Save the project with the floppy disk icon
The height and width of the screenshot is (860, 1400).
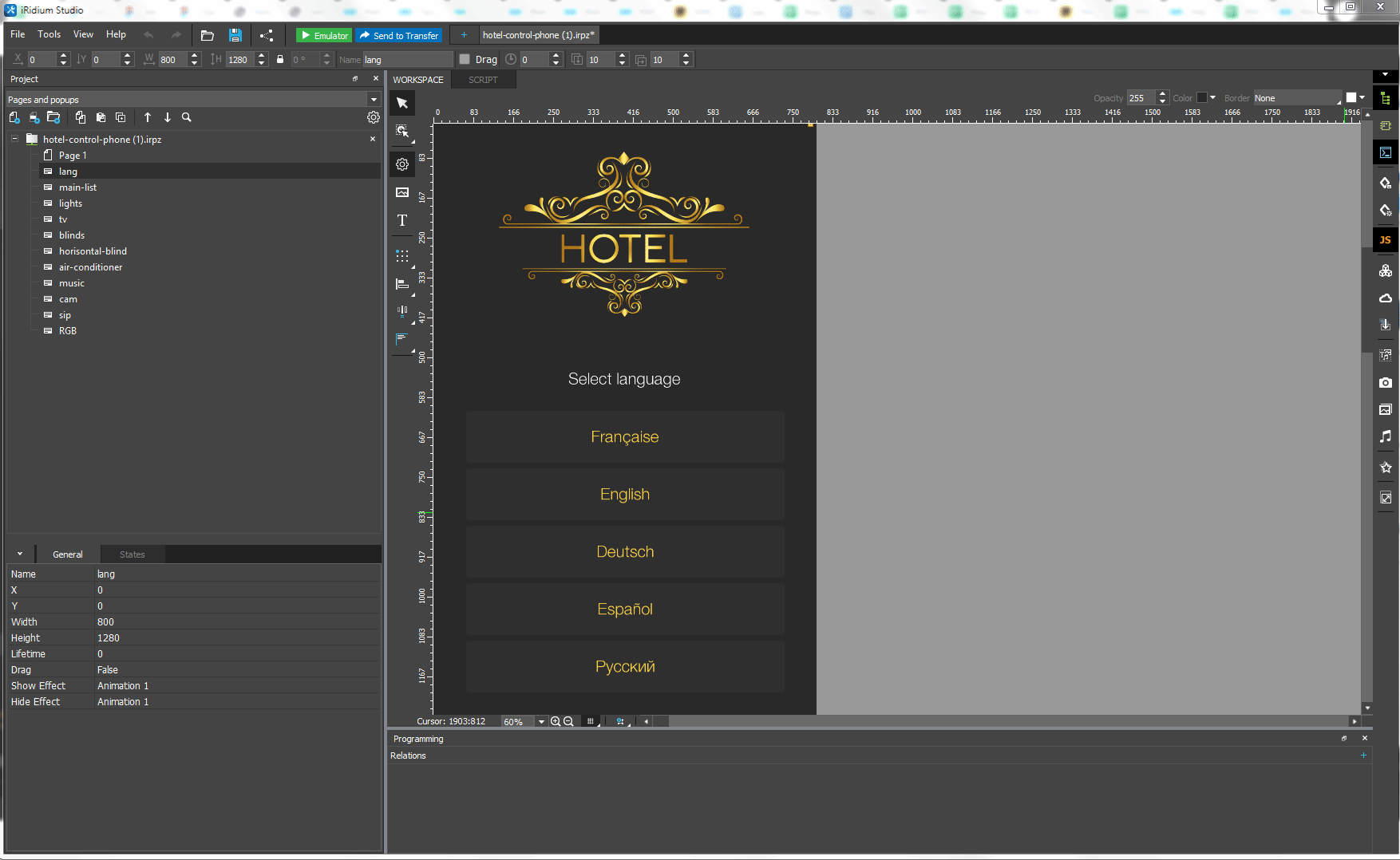click(235, 35)
